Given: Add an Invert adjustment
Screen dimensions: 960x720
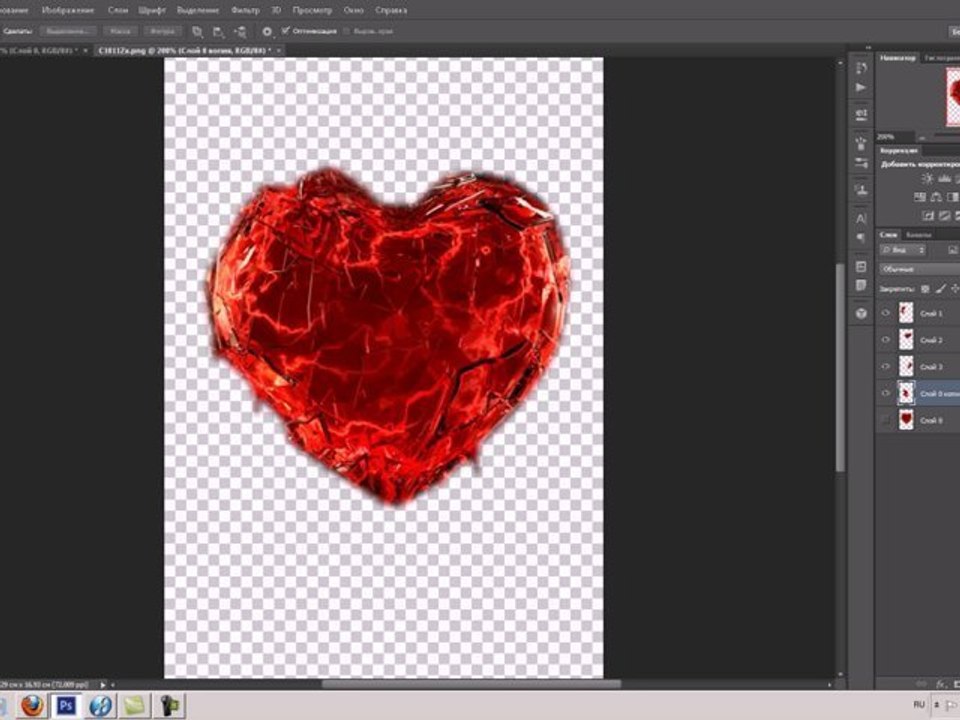Looking at the screenshot, I should (928, 216).
